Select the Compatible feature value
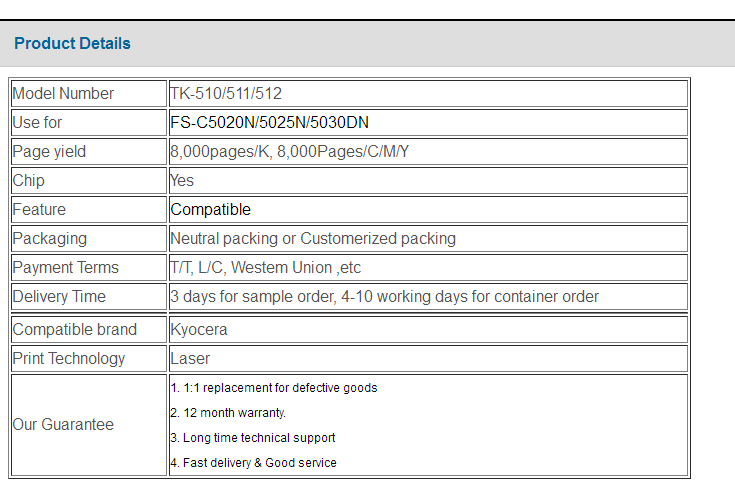Viewport: 735px width, 488px height. (210, 210)
